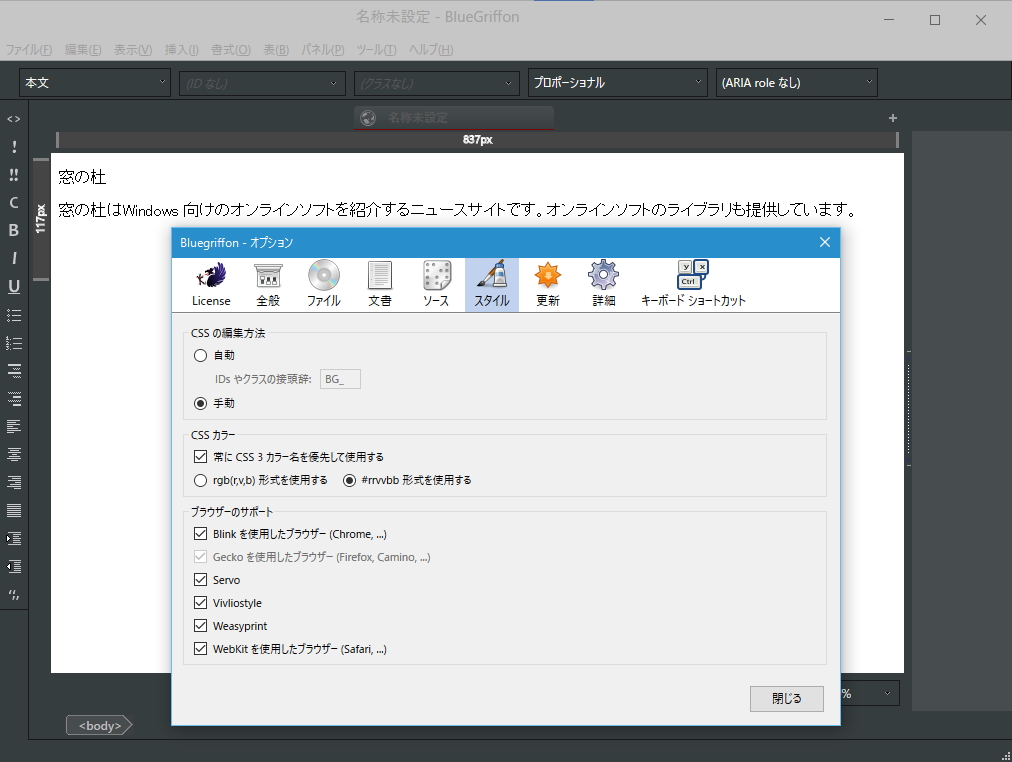
Task: Decrease indent in sidebar
Action: point(14,566)
